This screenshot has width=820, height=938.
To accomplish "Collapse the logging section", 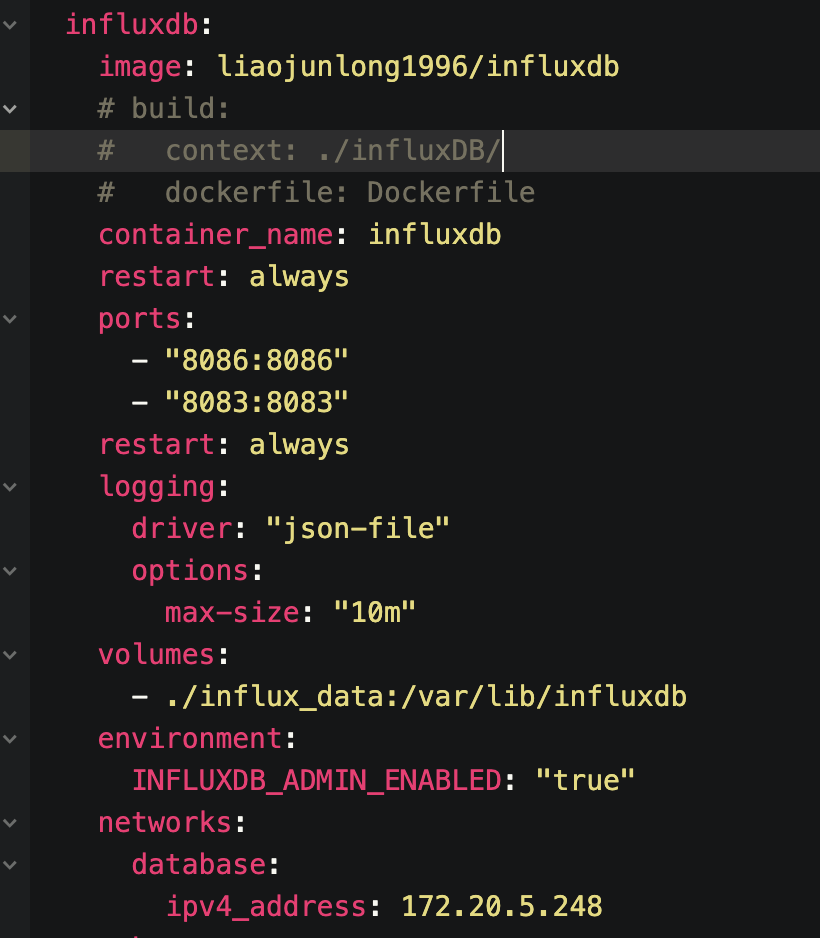I will pos(10,487).
